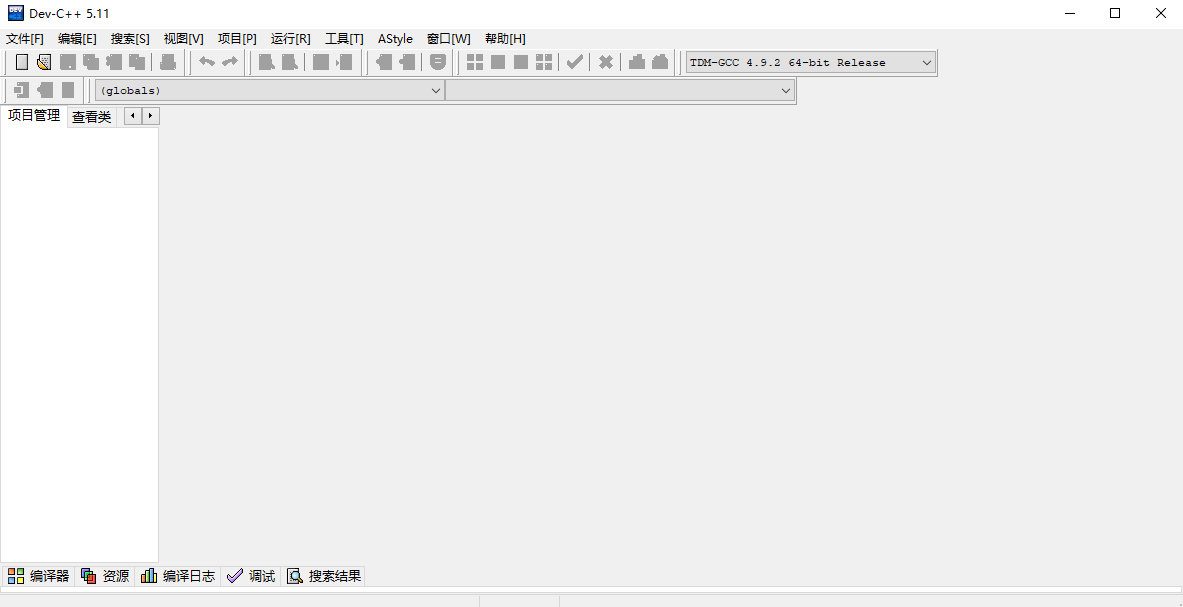The height and width of the screenshot is (607, 1183).
Task: Click the Delete profiling information icon
Action: point(660,62)
